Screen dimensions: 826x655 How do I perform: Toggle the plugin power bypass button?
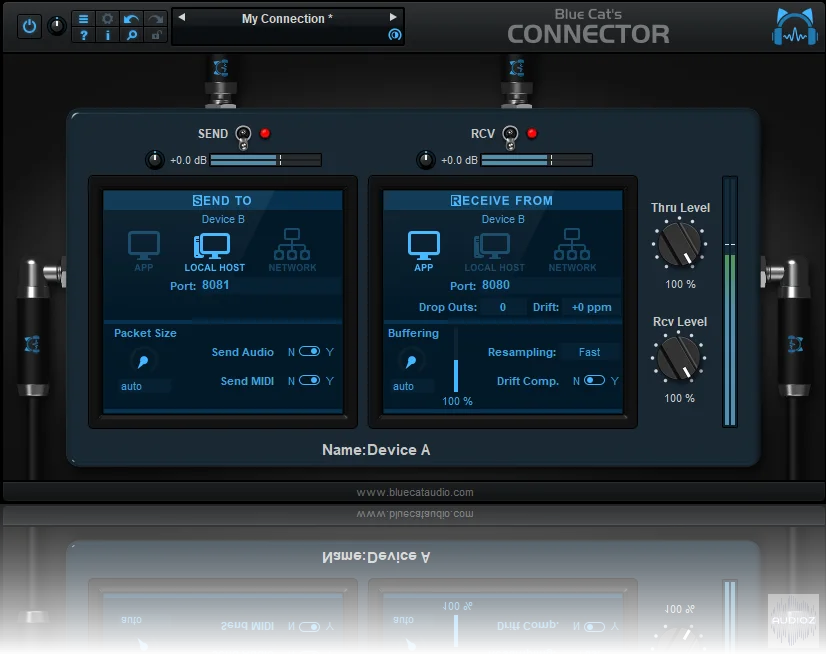point(29,26)
